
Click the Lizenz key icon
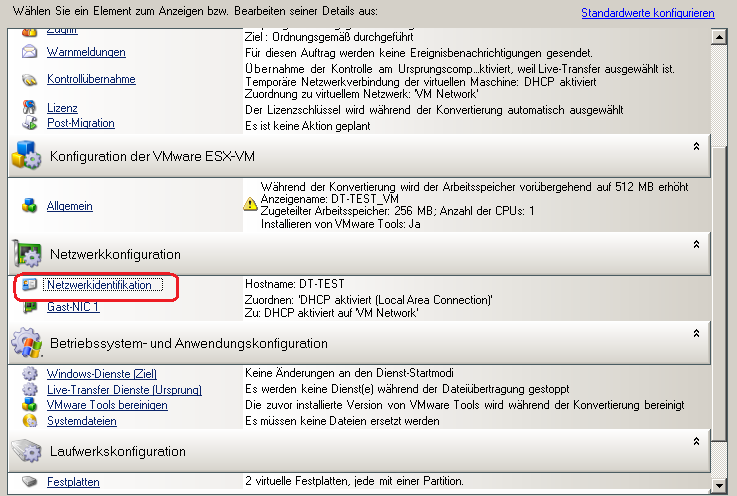click(x=30, y=107)
